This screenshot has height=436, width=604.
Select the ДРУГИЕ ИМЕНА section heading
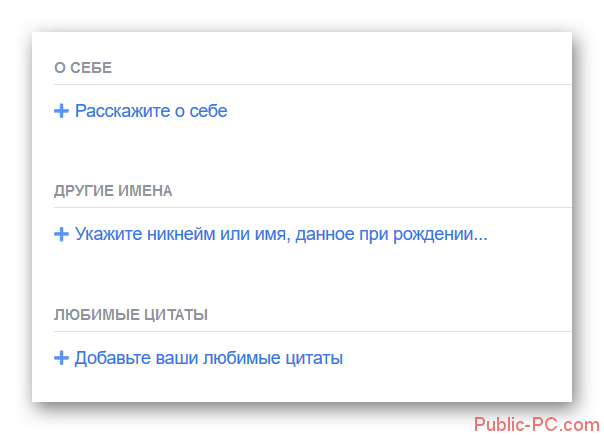click(x=113, y=191)
